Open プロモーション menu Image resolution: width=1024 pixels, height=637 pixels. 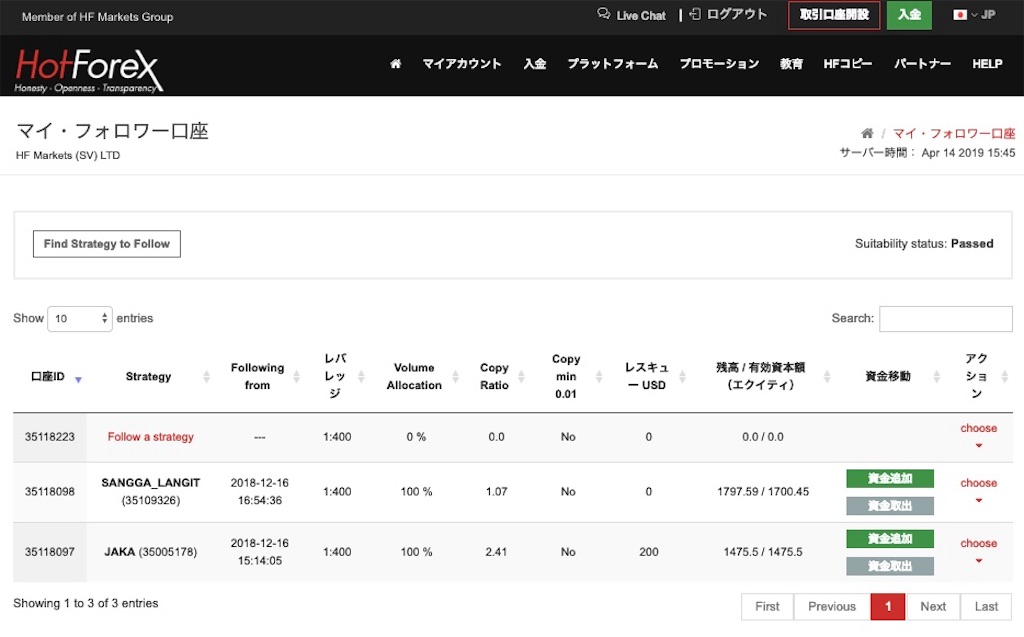719,63
